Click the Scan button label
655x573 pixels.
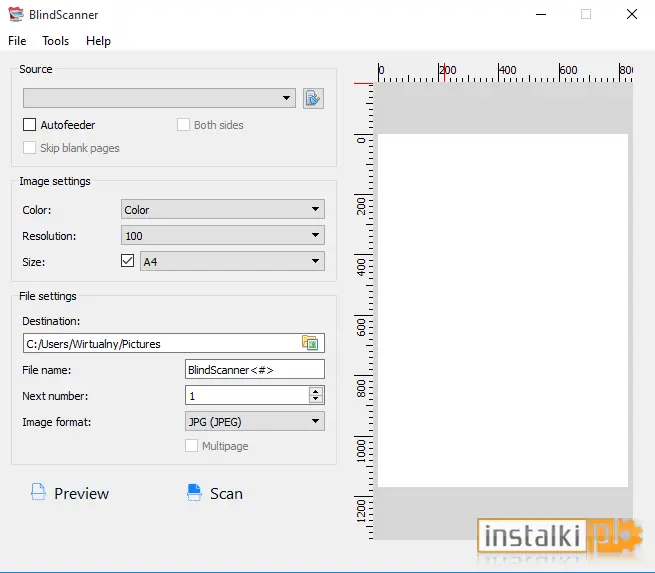click(226, 494)
